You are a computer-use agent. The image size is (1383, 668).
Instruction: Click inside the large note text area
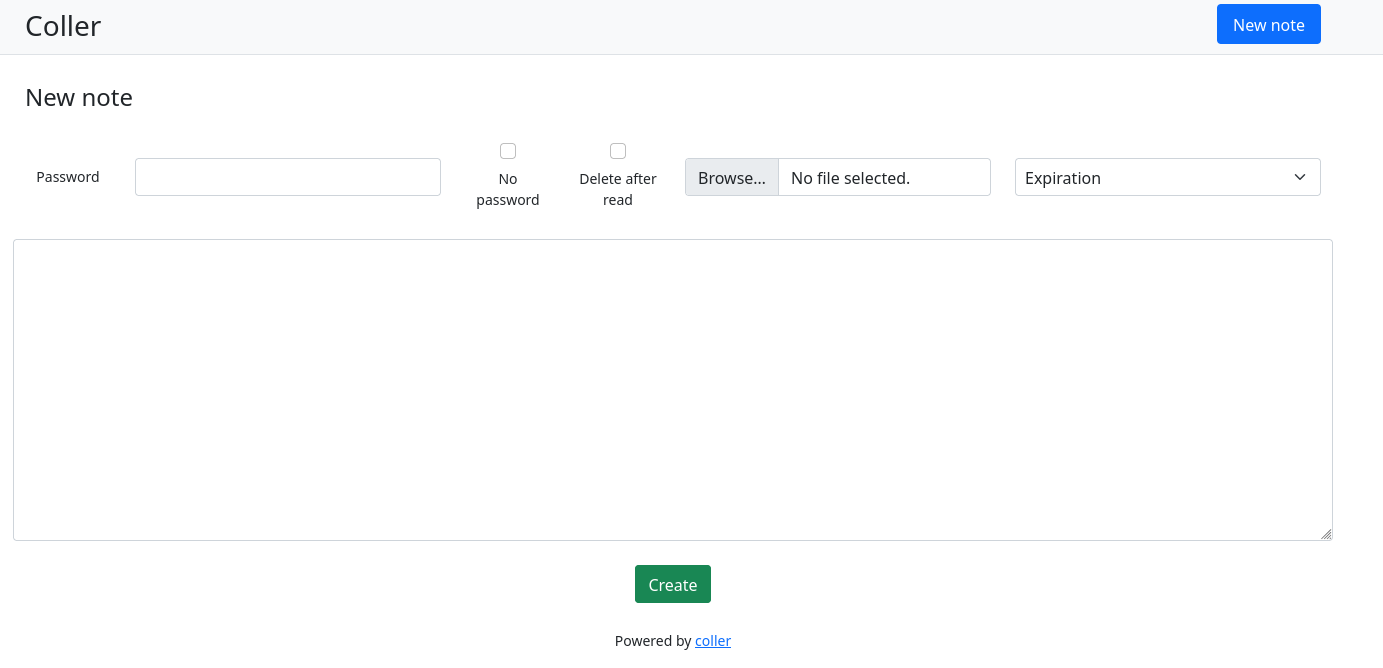tap(672, 390)
